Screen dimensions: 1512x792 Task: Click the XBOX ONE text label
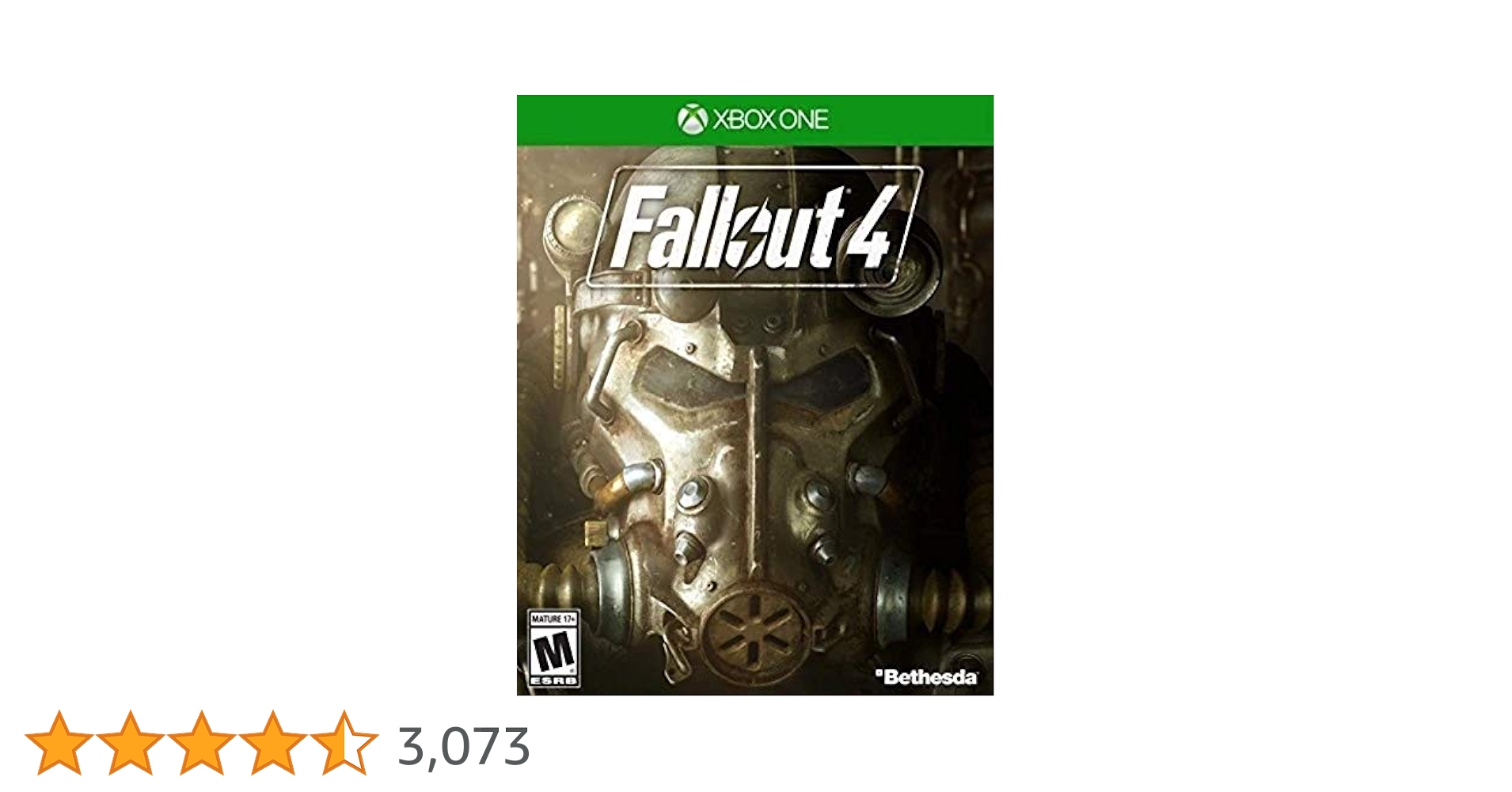(770, 120)
